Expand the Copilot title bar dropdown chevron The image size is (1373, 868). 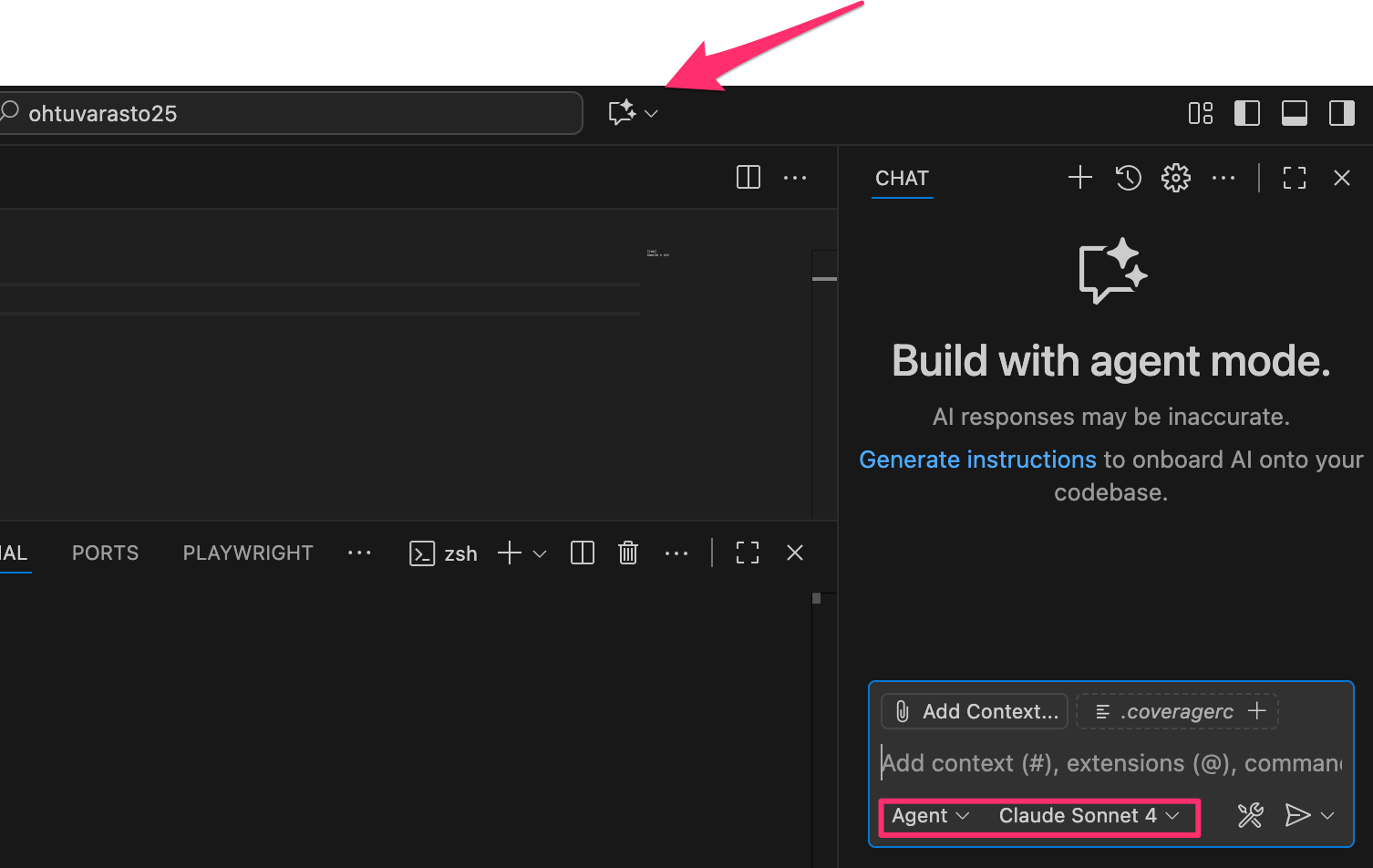coord(651,114)
